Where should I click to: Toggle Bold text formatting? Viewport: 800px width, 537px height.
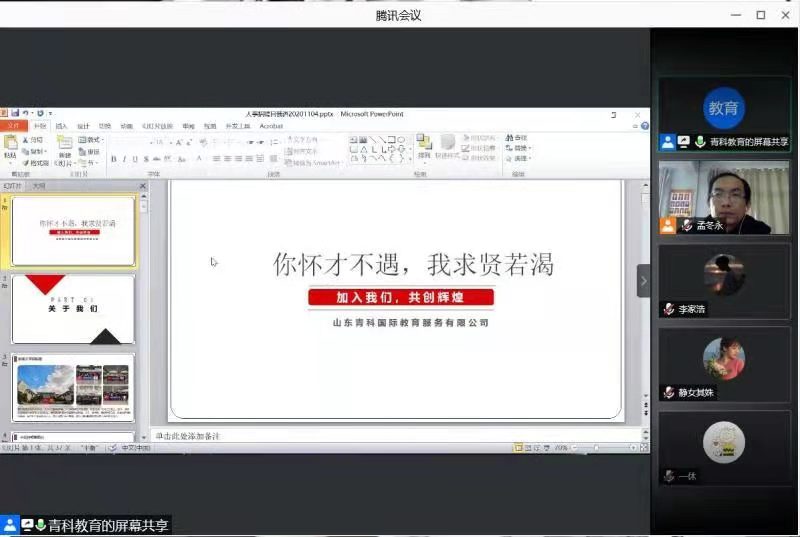click(114, 159)
